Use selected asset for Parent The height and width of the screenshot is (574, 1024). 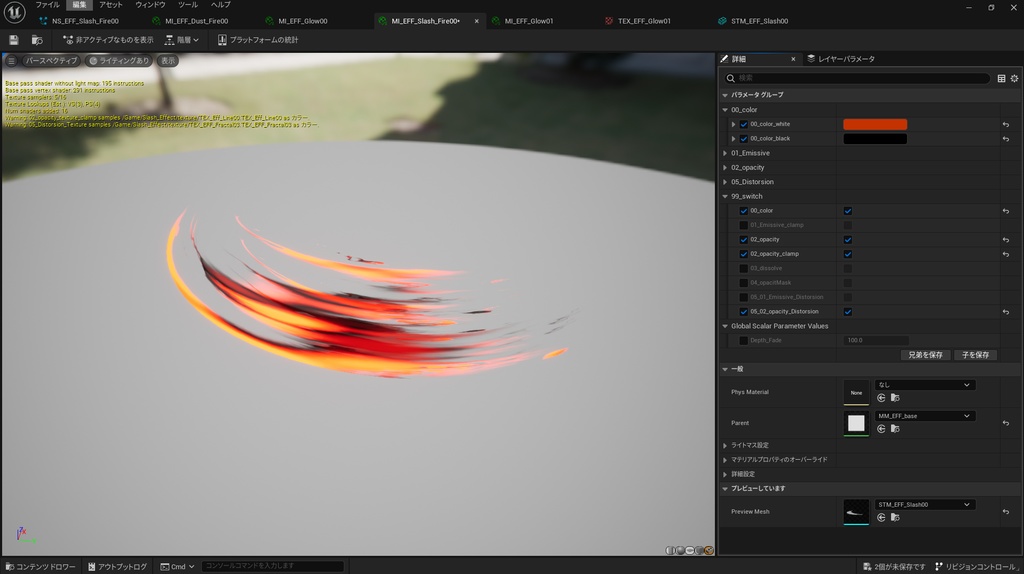tap(881, 428)
